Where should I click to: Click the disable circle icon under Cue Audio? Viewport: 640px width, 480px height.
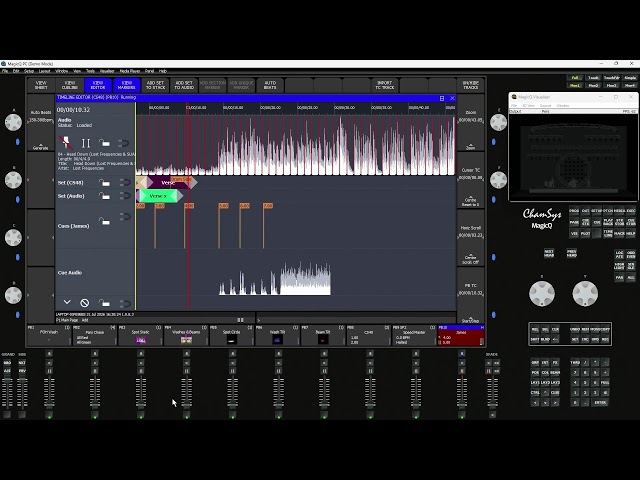[x=84, y=303]
